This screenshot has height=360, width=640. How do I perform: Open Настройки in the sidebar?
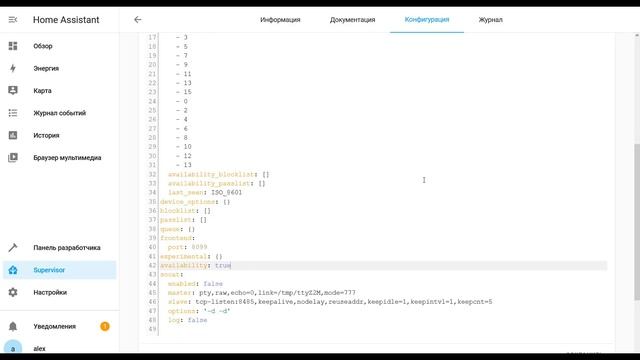pos(50,292)
